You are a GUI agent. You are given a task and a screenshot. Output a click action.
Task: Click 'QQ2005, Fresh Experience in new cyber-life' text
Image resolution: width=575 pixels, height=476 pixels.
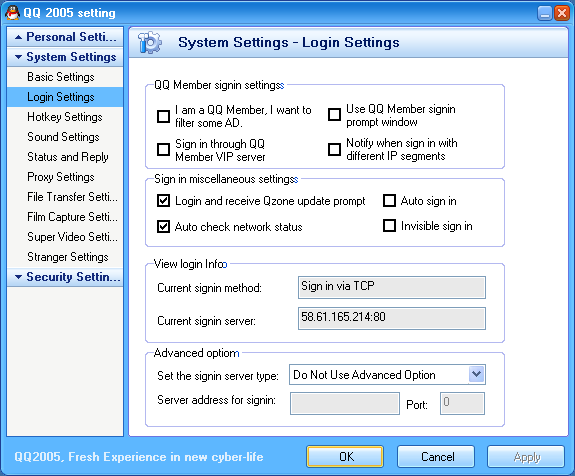click(139, 457)
